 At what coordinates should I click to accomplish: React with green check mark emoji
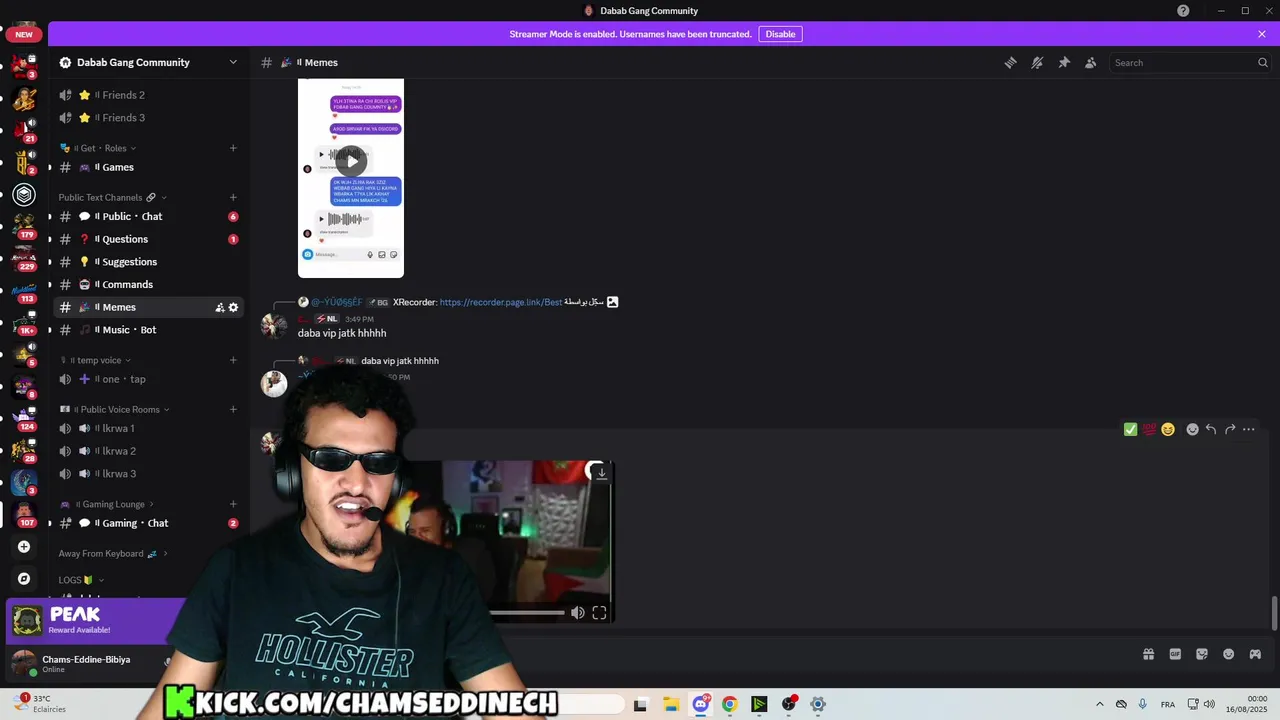(1130, 429)
